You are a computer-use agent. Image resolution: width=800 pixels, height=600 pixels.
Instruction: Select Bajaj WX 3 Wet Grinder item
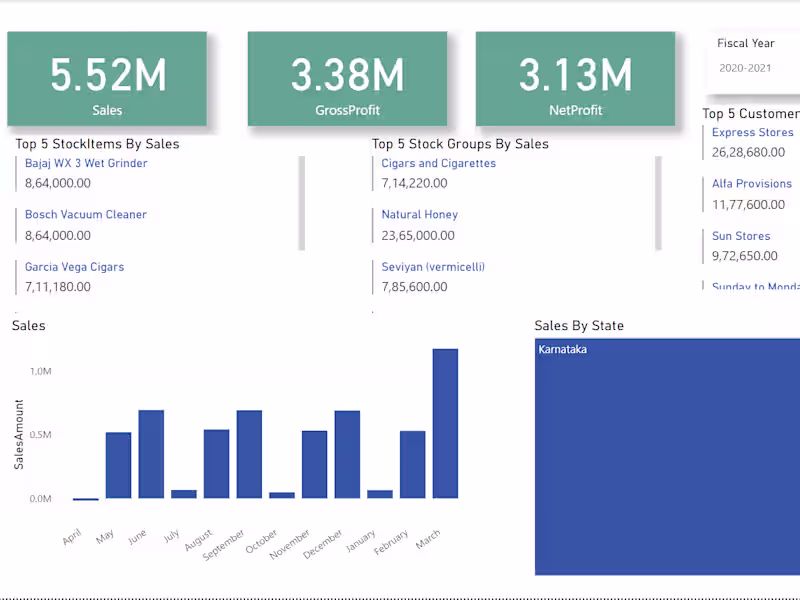point(86,163)
